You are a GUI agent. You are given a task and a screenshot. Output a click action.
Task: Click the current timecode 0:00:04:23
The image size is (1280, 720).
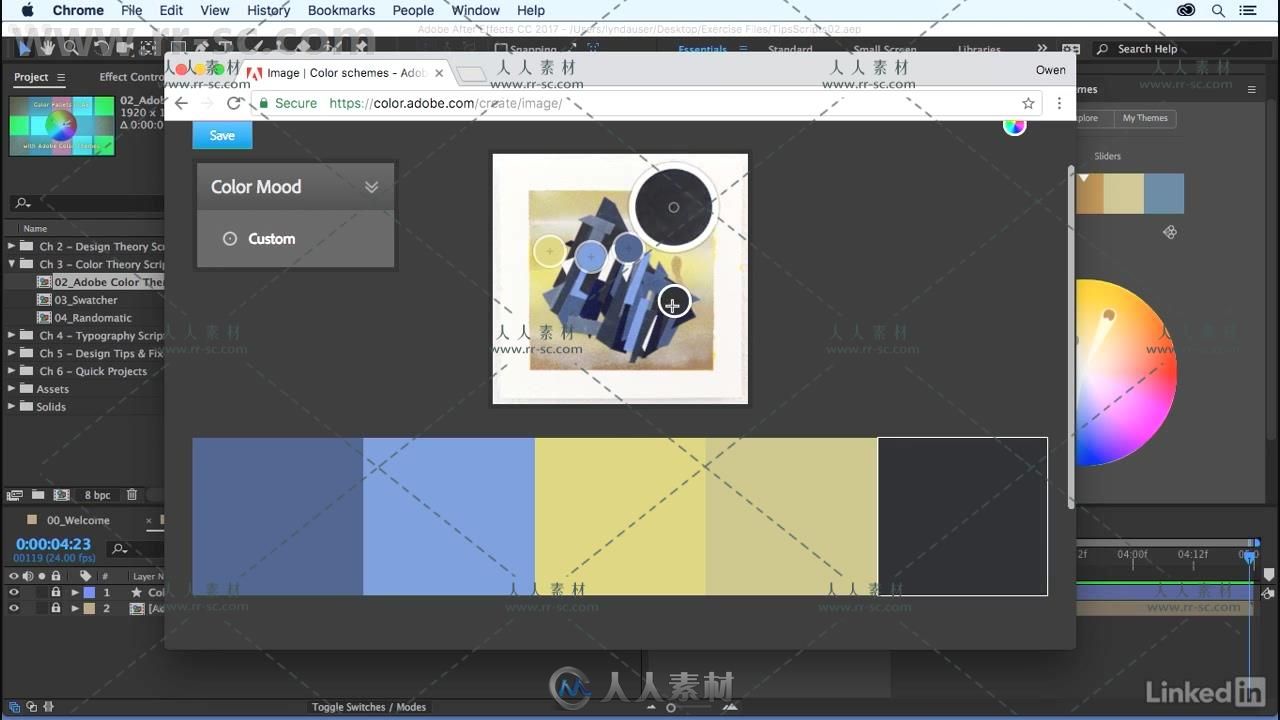53,544
